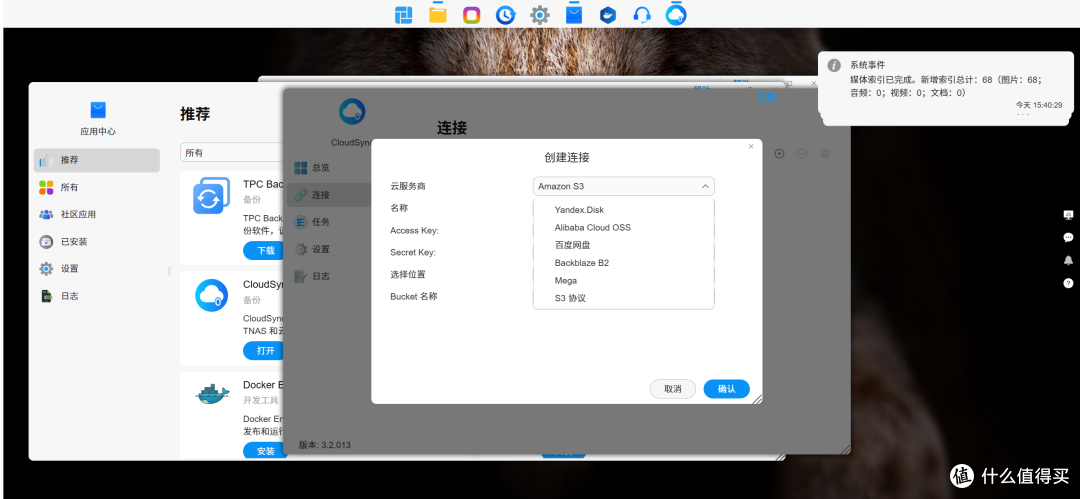Viewport: 1080px width, 499px height.
Task: Click the Docker Engine whale icon in App Center
Action: coord(211,394)
